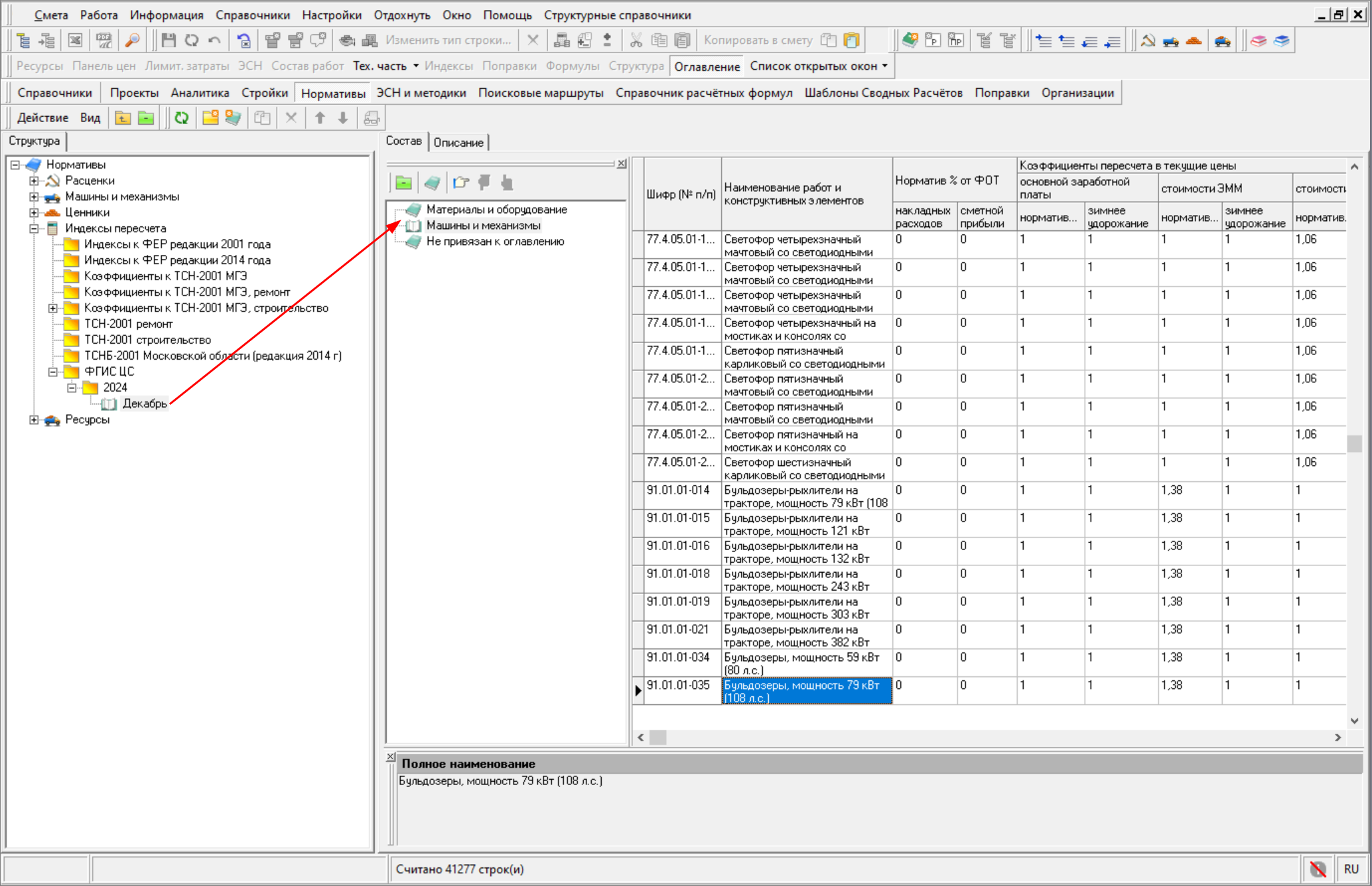The image size is (1372, 886).
Task: Switch to the Организации tab
Action: tap(1077, 93)
